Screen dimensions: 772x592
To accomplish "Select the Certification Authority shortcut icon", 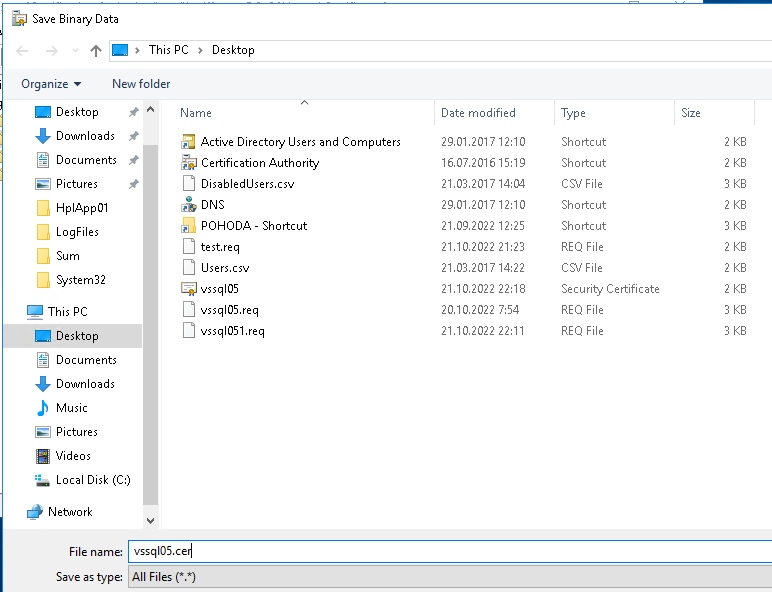I will point(189,163).
